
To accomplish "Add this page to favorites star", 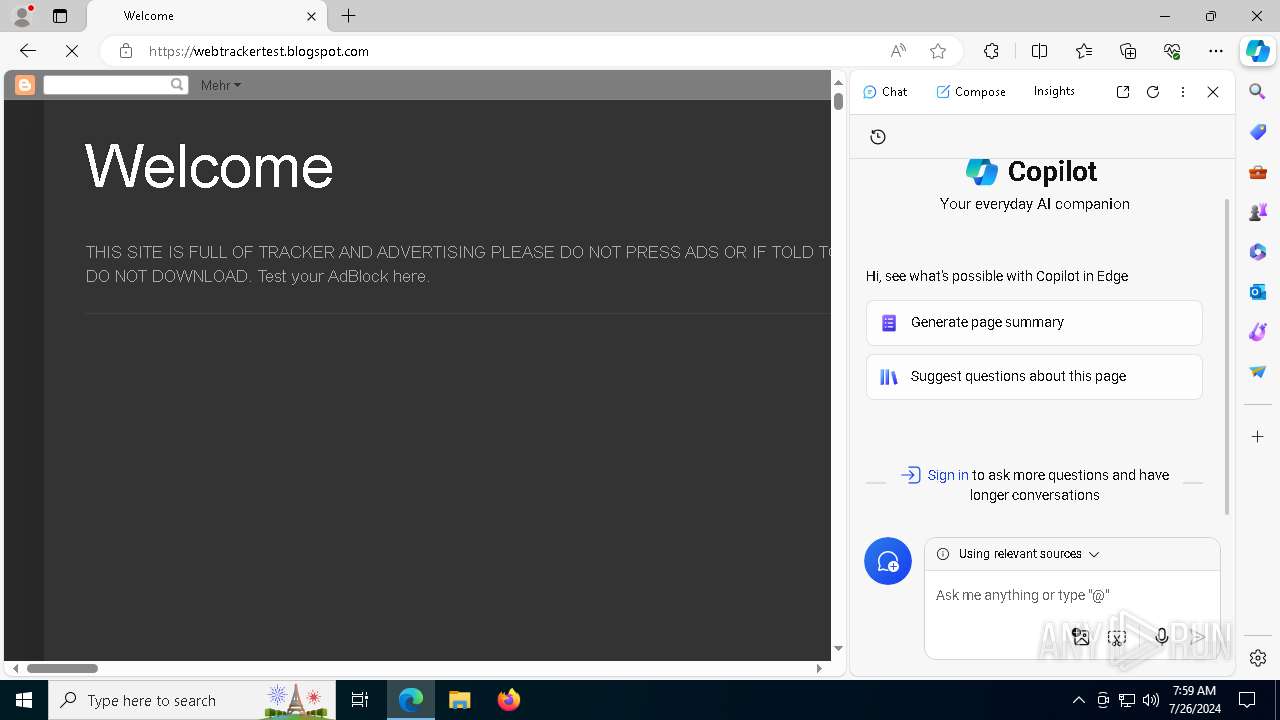I will [x=937, y=51].
